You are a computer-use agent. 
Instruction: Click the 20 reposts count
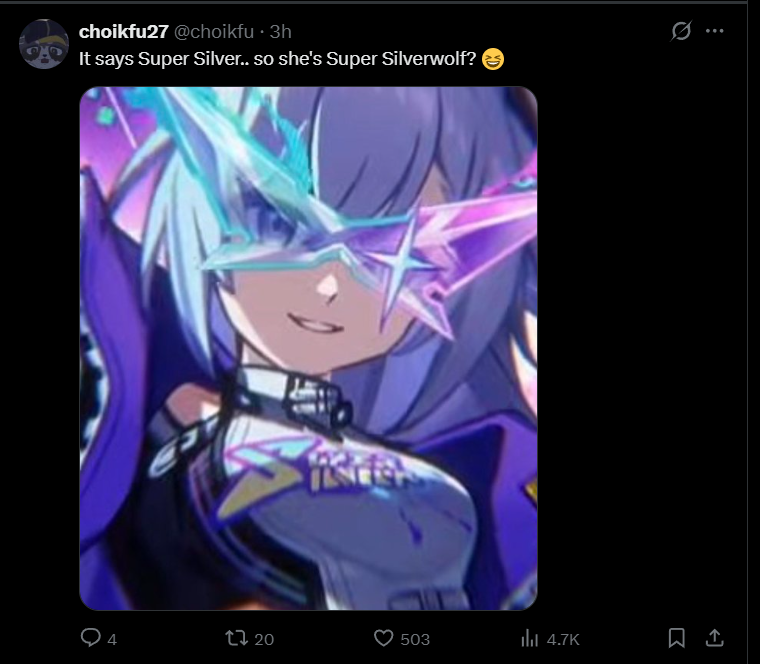coord(264,640)
